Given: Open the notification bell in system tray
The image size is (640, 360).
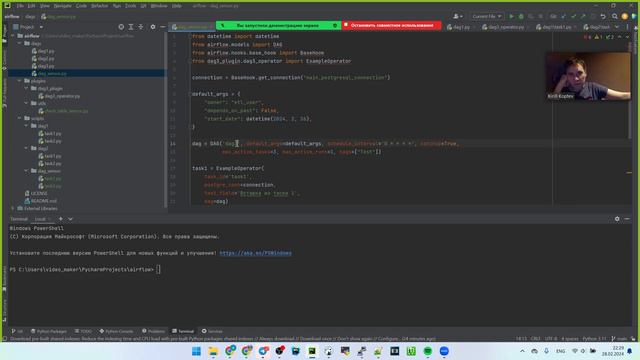Looking at the screenshot, I should (x=630, y=351).
